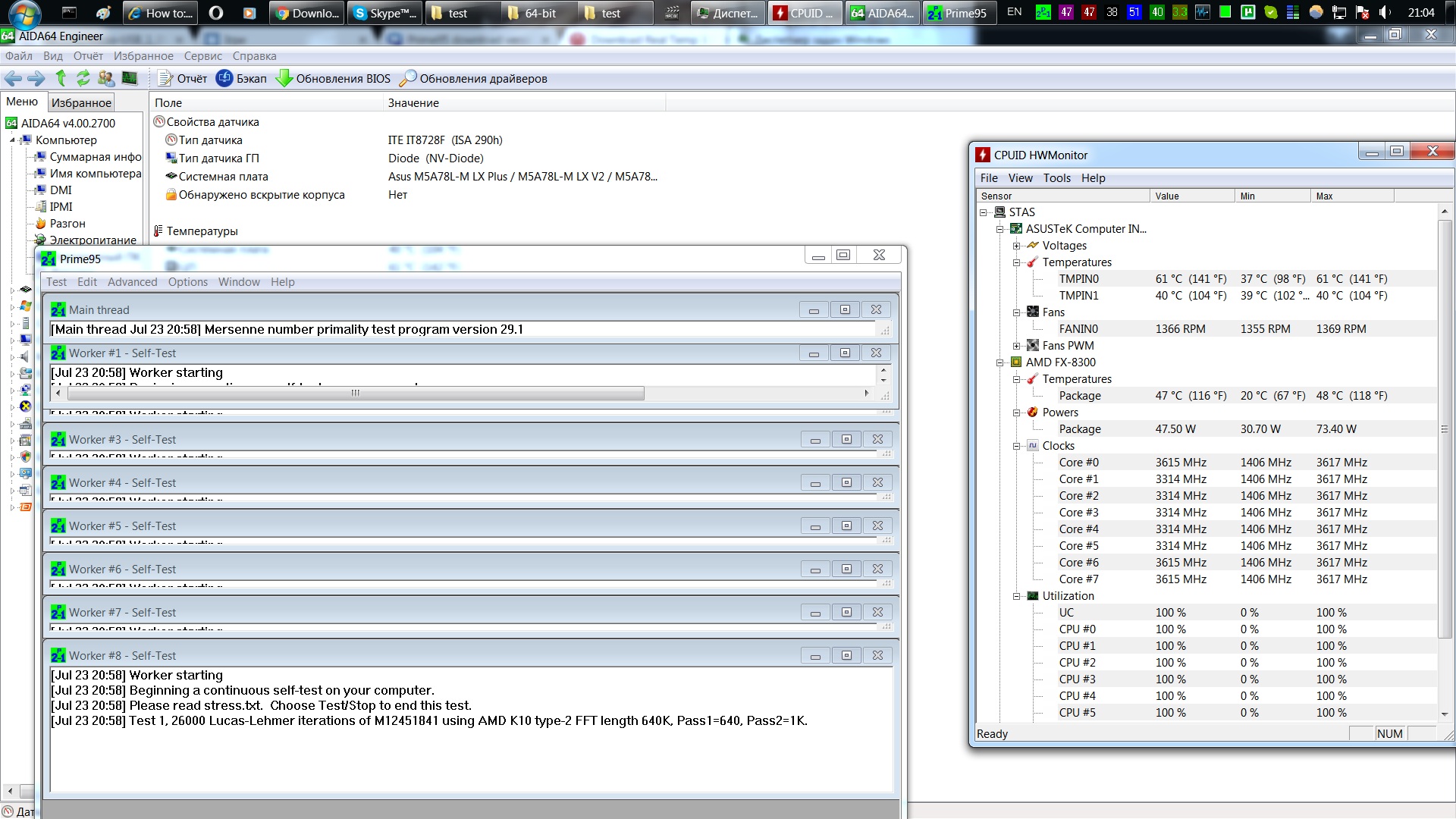This screenshot has width=1456, height=819.
Task: Click the green up-level arrow icon
Action: 61,78
